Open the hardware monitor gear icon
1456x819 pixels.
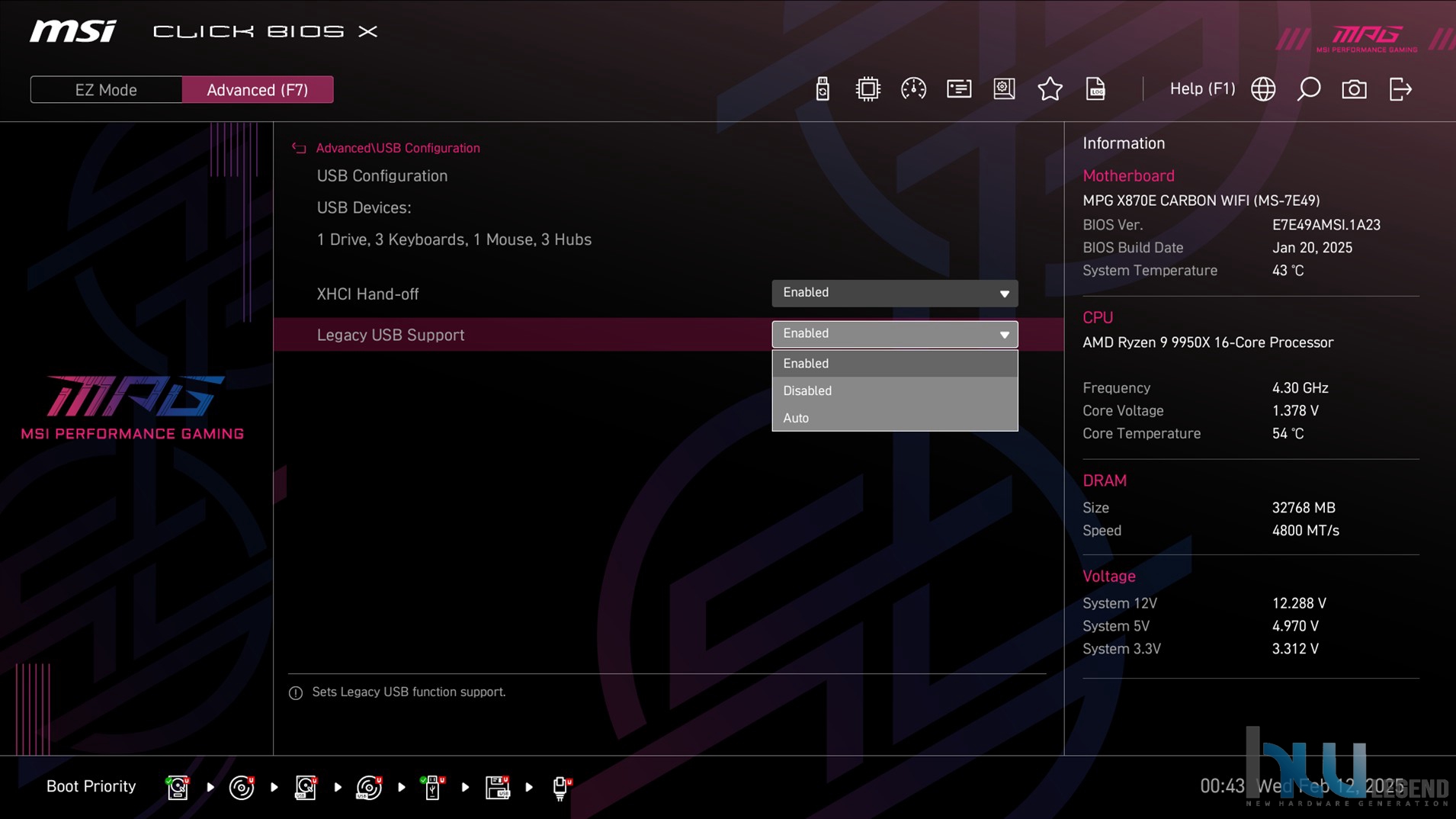pyautogui.click(x=1004, y=89)
